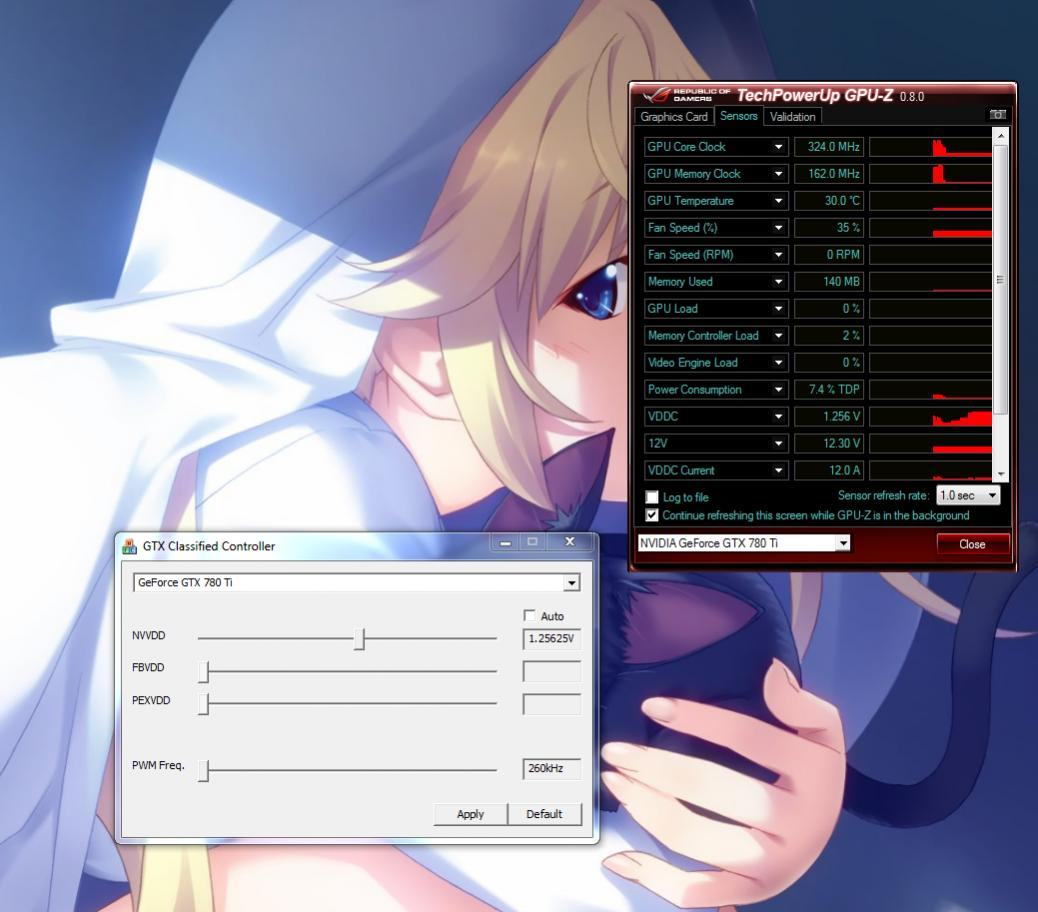Open the Memory Controller Load dropdown
The image size is (1038, 912).
[778, 336]
